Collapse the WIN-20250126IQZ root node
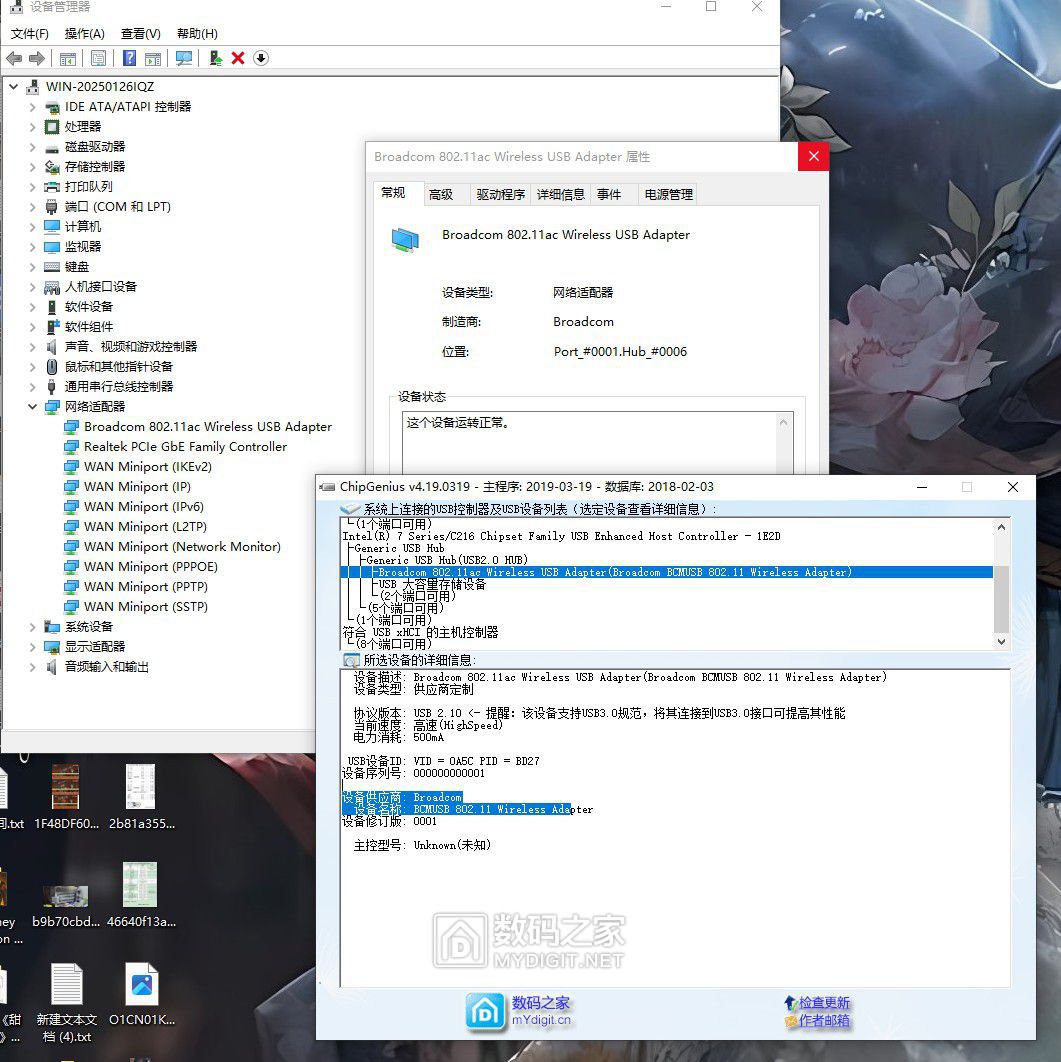This screenshot has height=1062, width=1061. (14, 87)
